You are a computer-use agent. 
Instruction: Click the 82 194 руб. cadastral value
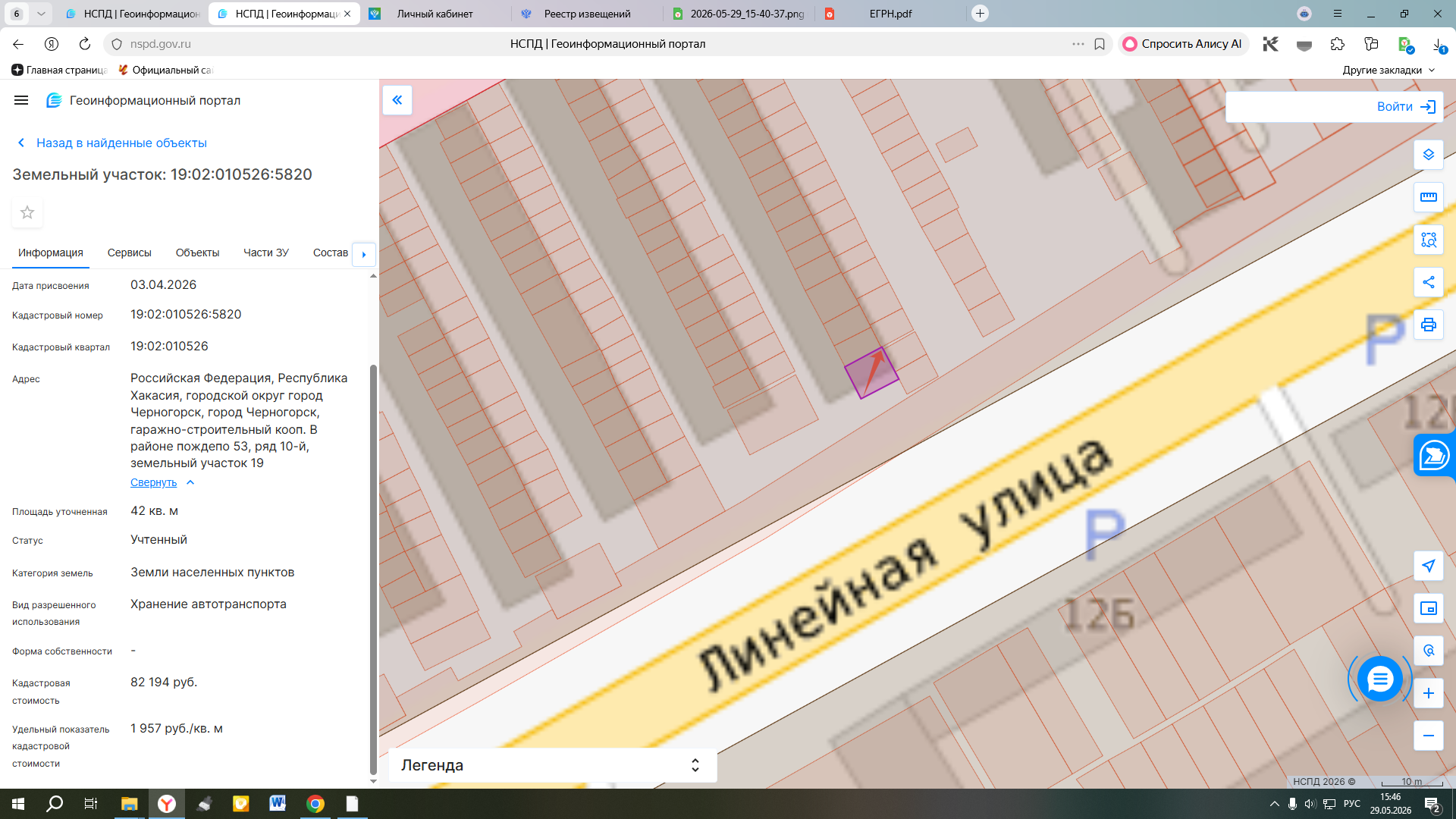164,682
